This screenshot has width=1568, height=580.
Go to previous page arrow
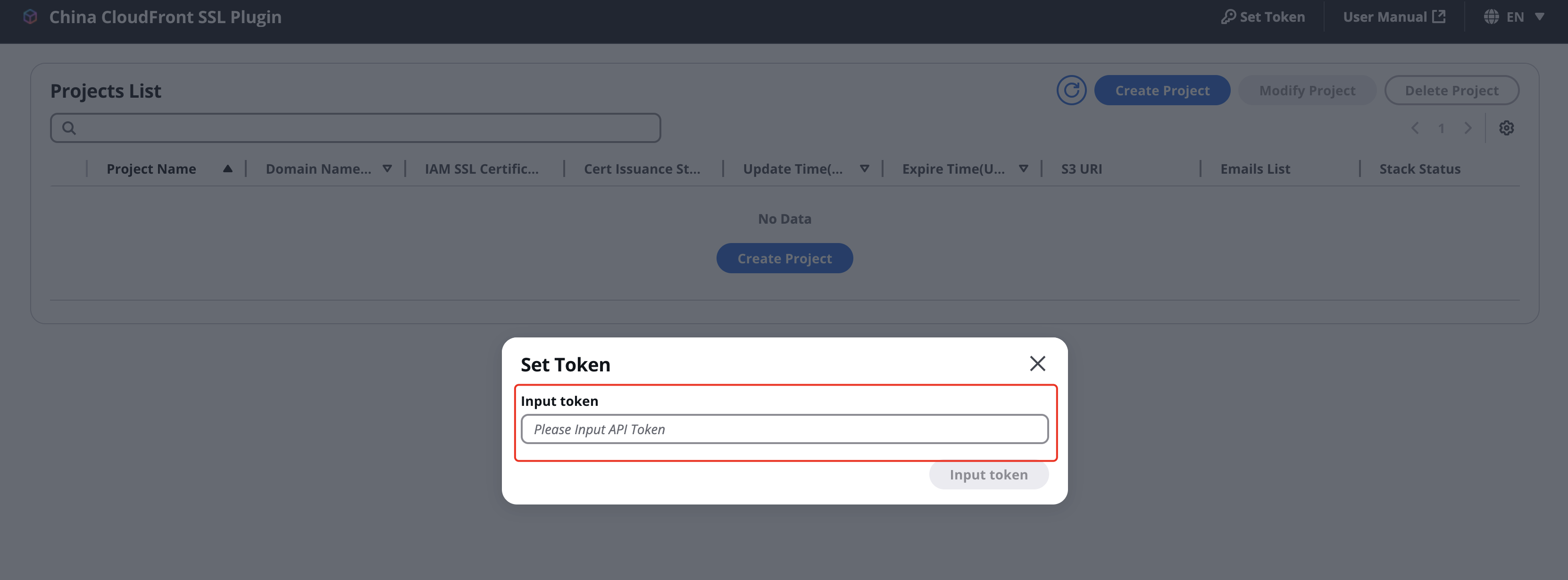pos(1415,128)
